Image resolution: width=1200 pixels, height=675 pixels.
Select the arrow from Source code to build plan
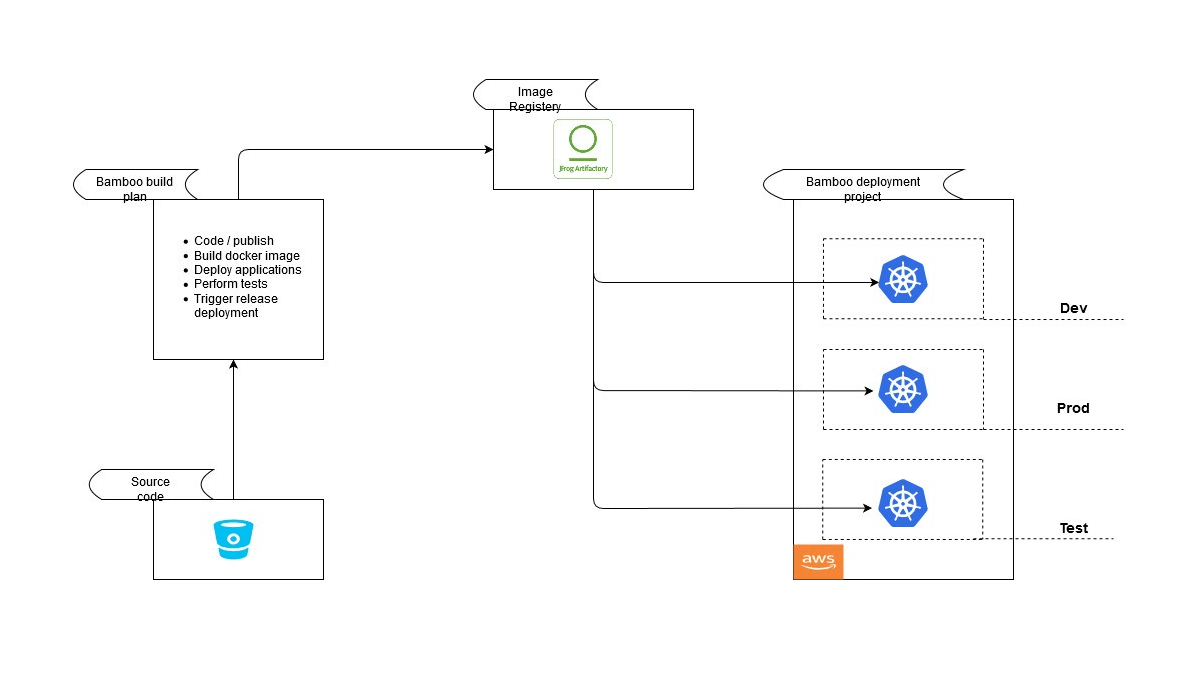pyautogui.click(x=233, y=430)
